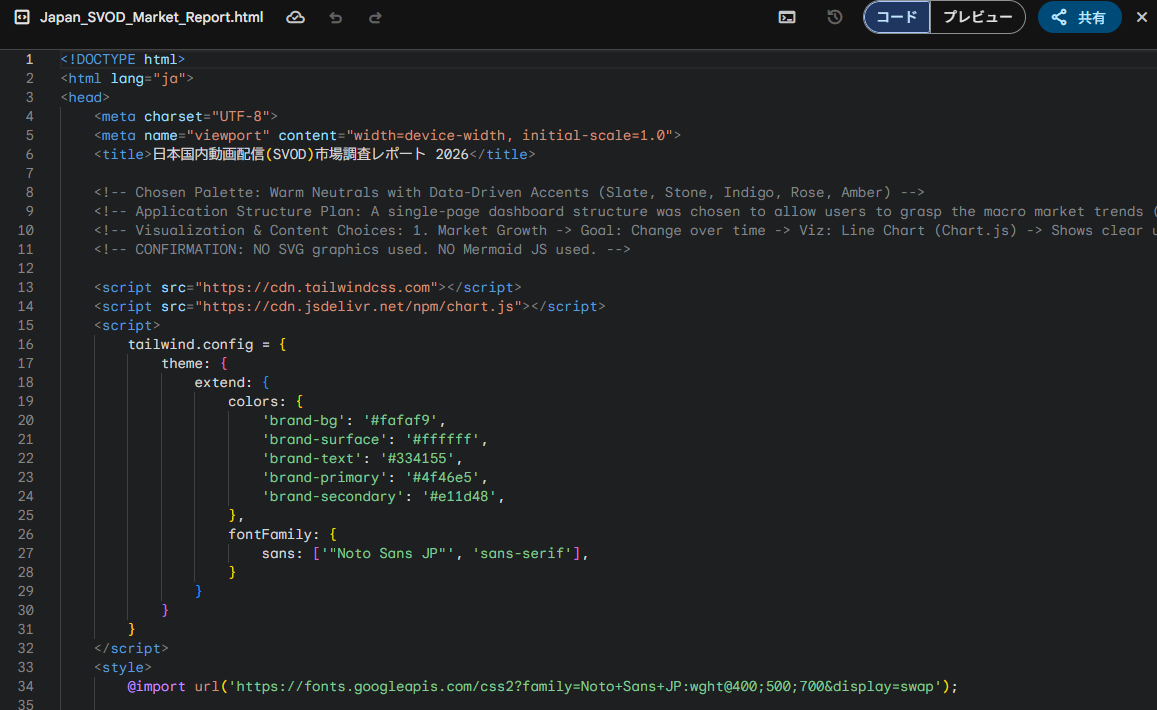This screenshot has width=1157, height=710.
Task: Open version history clock icon
Action: pos(835,18)
